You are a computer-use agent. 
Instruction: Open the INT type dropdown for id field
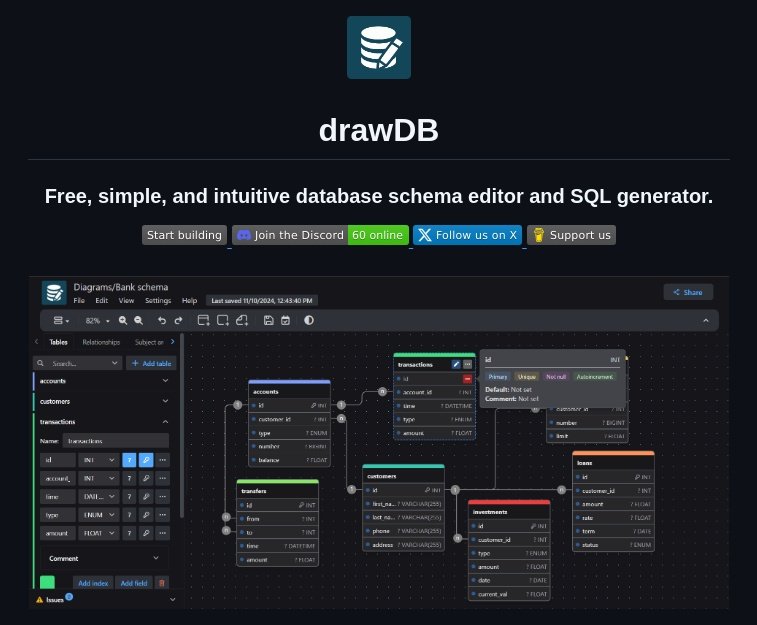click(98, 460)
